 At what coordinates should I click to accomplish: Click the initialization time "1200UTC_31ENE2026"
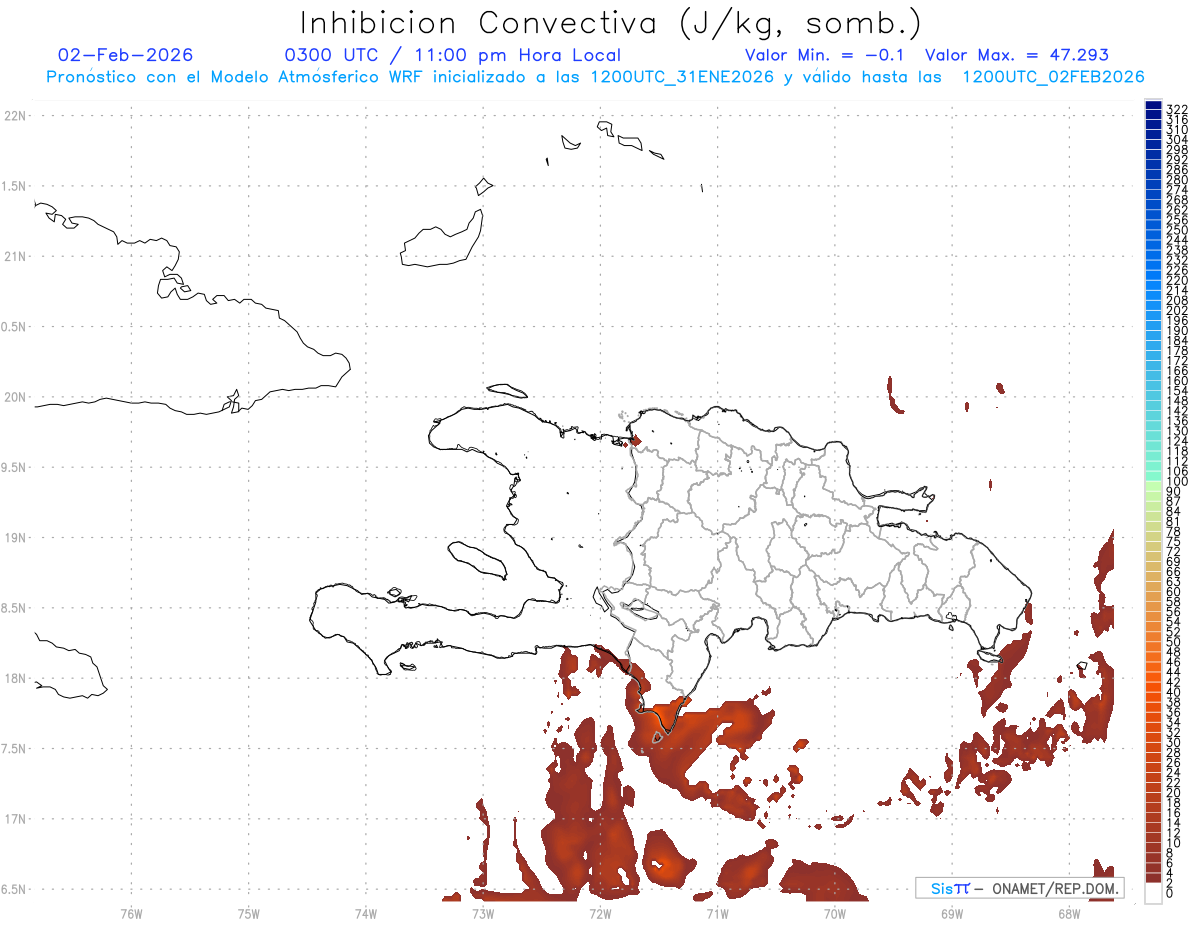(x=682, y=77)
